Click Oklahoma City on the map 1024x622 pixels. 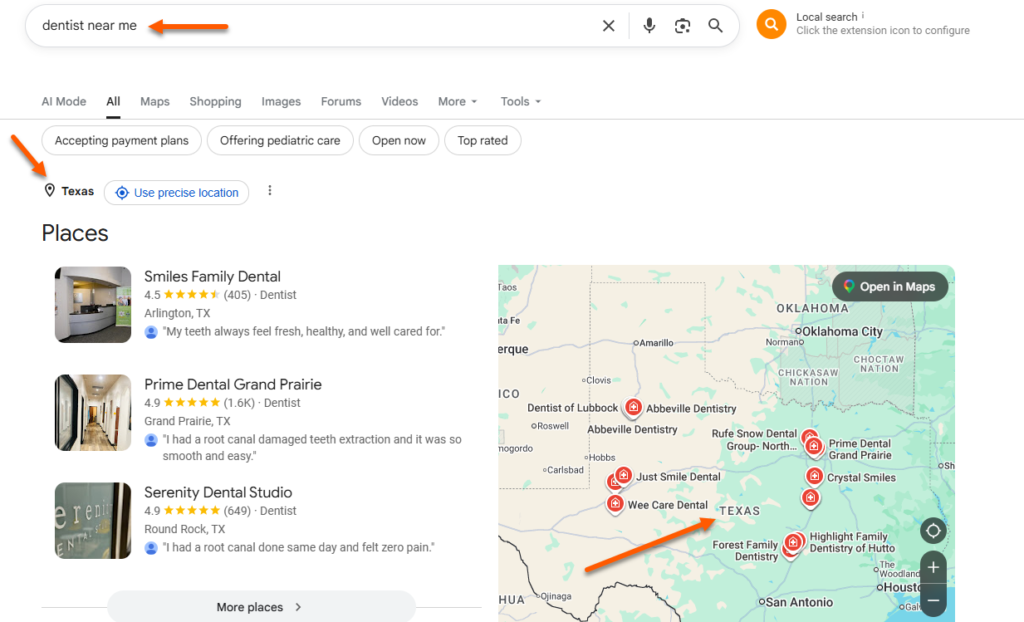842,331
